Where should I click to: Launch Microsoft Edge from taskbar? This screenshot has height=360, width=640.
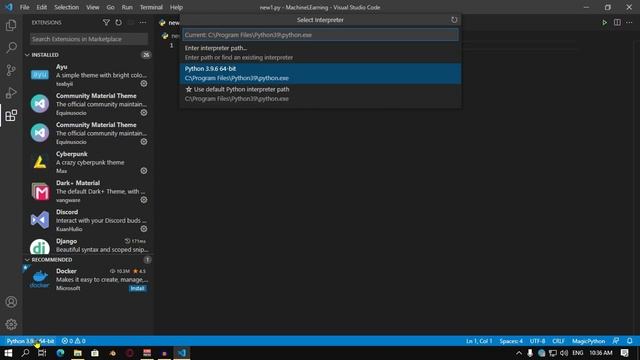point(60,353)
